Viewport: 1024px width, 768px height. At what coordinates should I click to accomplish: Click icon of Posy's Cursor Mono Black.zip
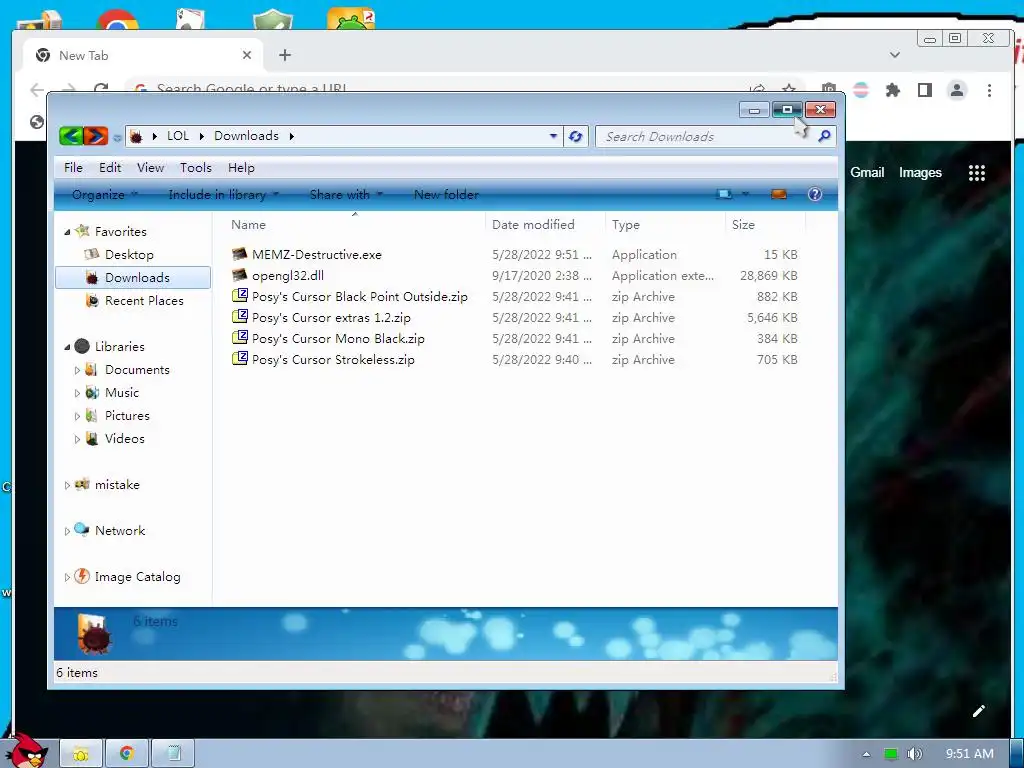[x=240, y=338]
